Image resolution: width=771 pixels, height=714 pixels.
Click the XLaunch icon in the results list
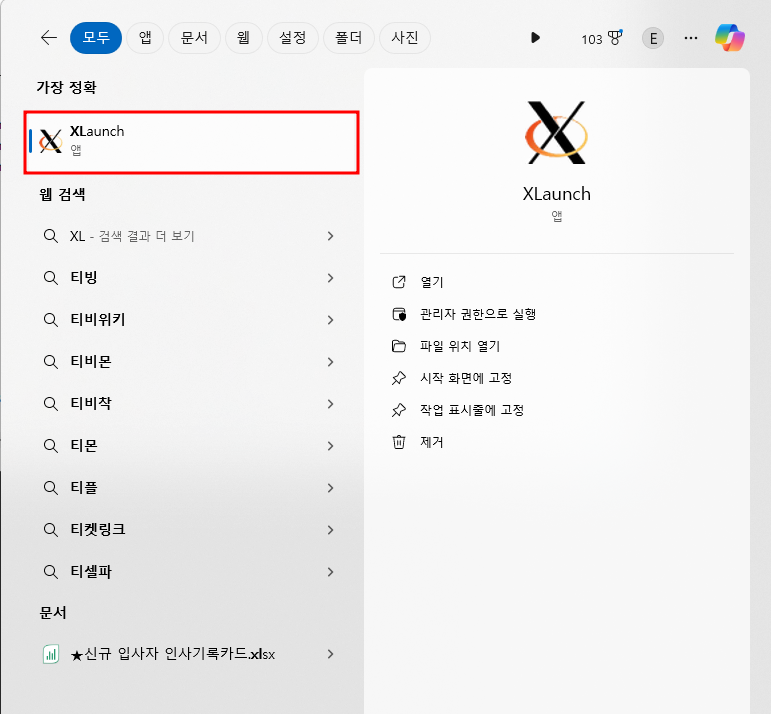coord(51,141)
